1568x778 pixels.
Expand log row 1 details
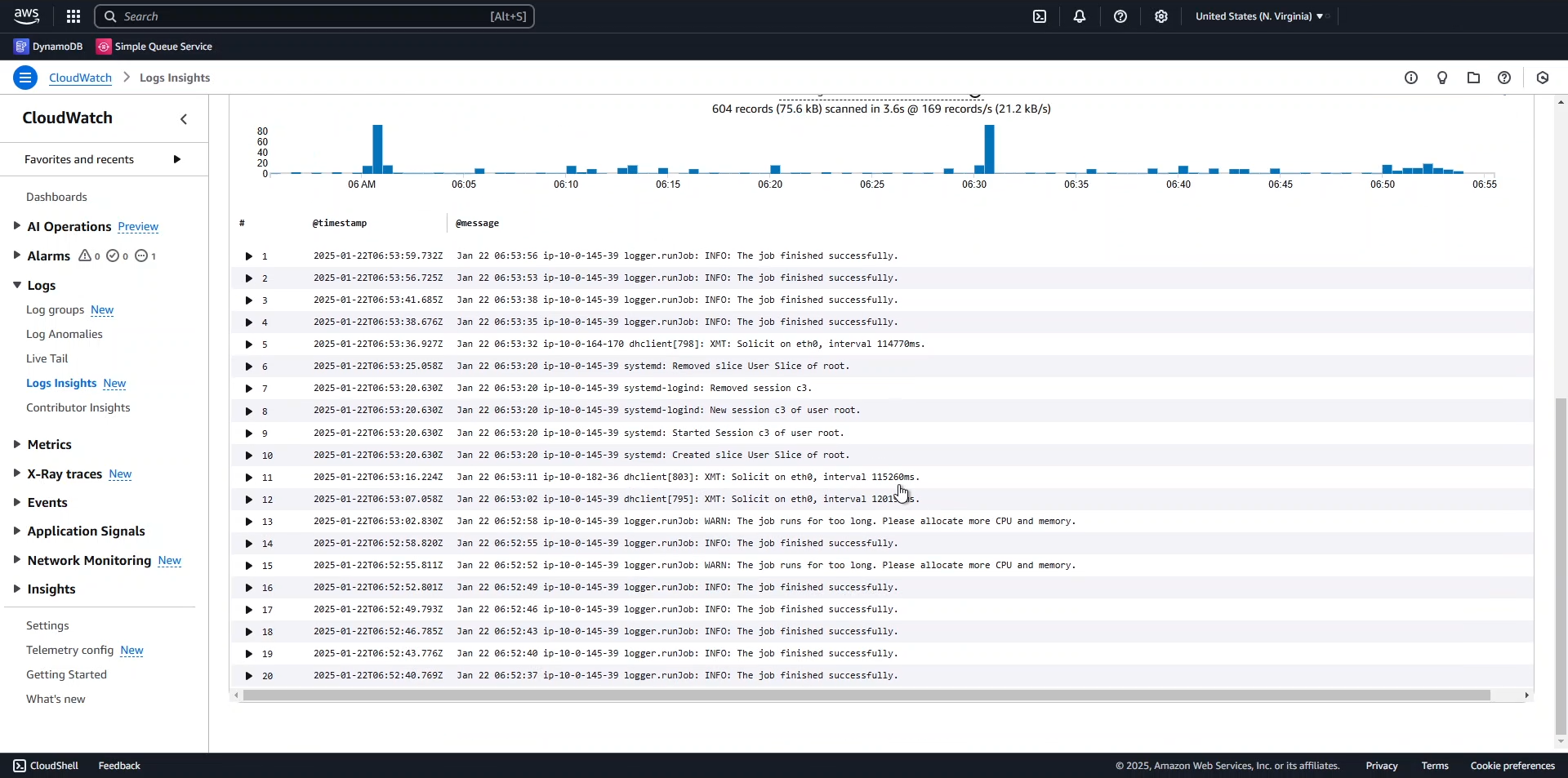point(249,256)
